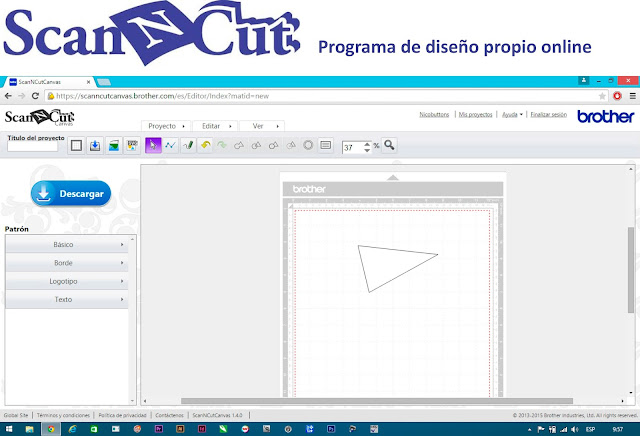Click the taskbar clock 9:57
640x436 pixels.
[x=618, y=429]
